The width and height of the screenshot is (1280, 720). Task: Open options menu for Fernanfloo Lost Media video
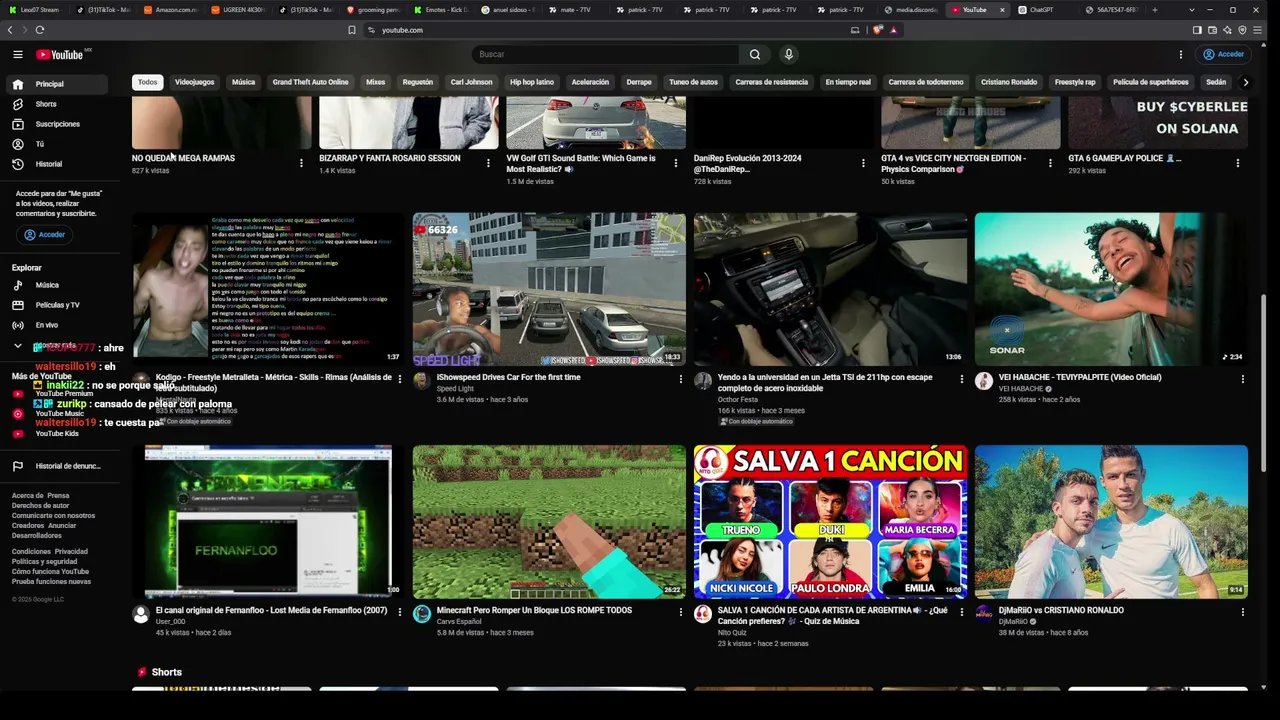[400, 612]
